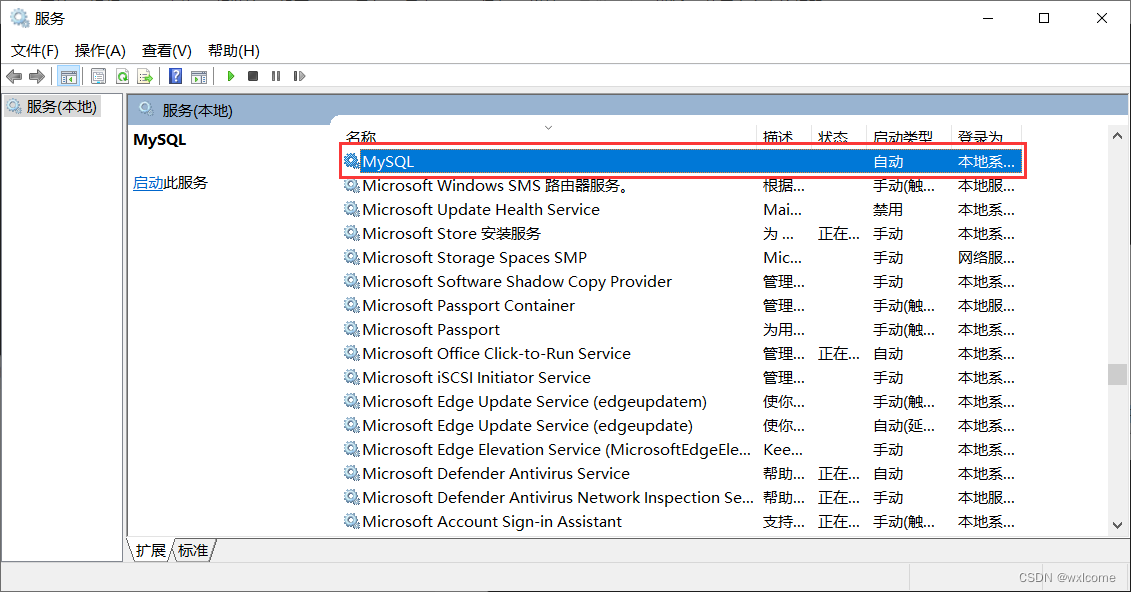Select Microsoft Edge Update Service (edgeupdatem) row

tap(682, 401)
